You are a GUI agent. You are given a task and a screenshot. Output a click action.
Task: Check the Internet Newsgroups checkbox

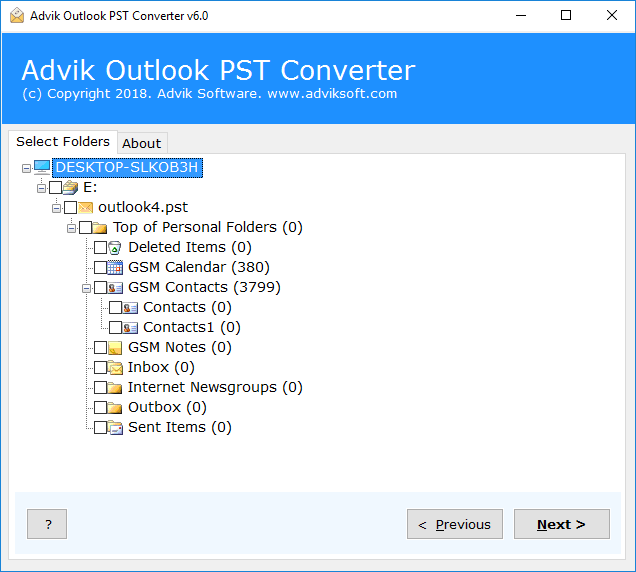point(101,387)
